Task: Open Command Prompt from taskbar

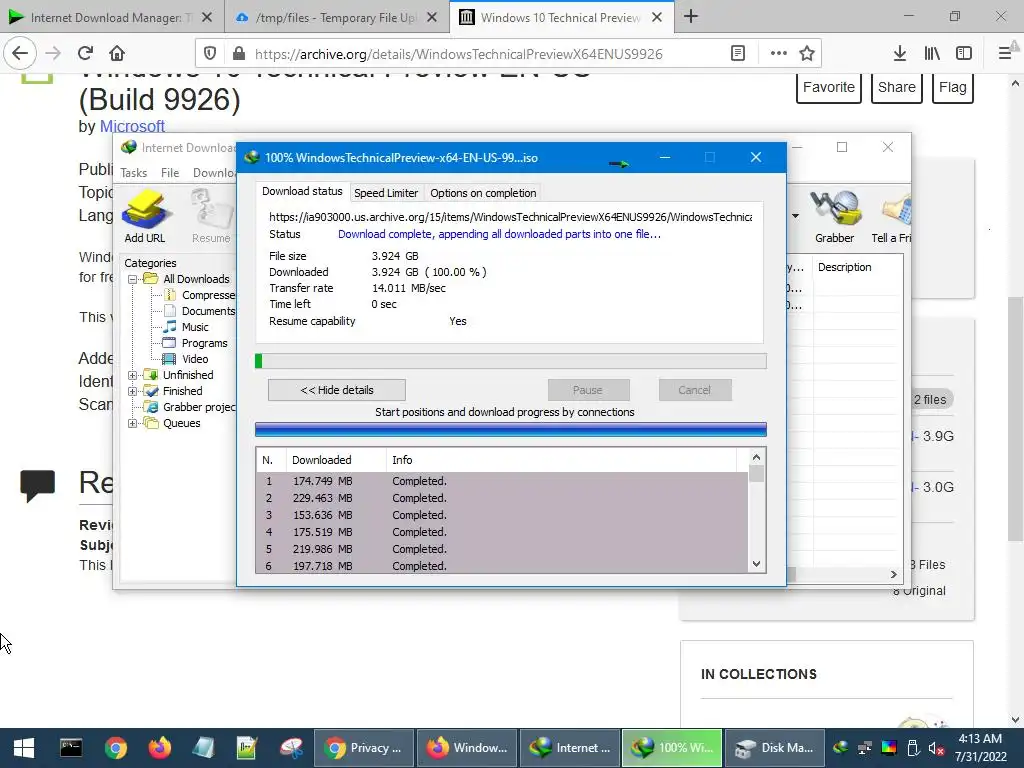Action: coord(71,748)
